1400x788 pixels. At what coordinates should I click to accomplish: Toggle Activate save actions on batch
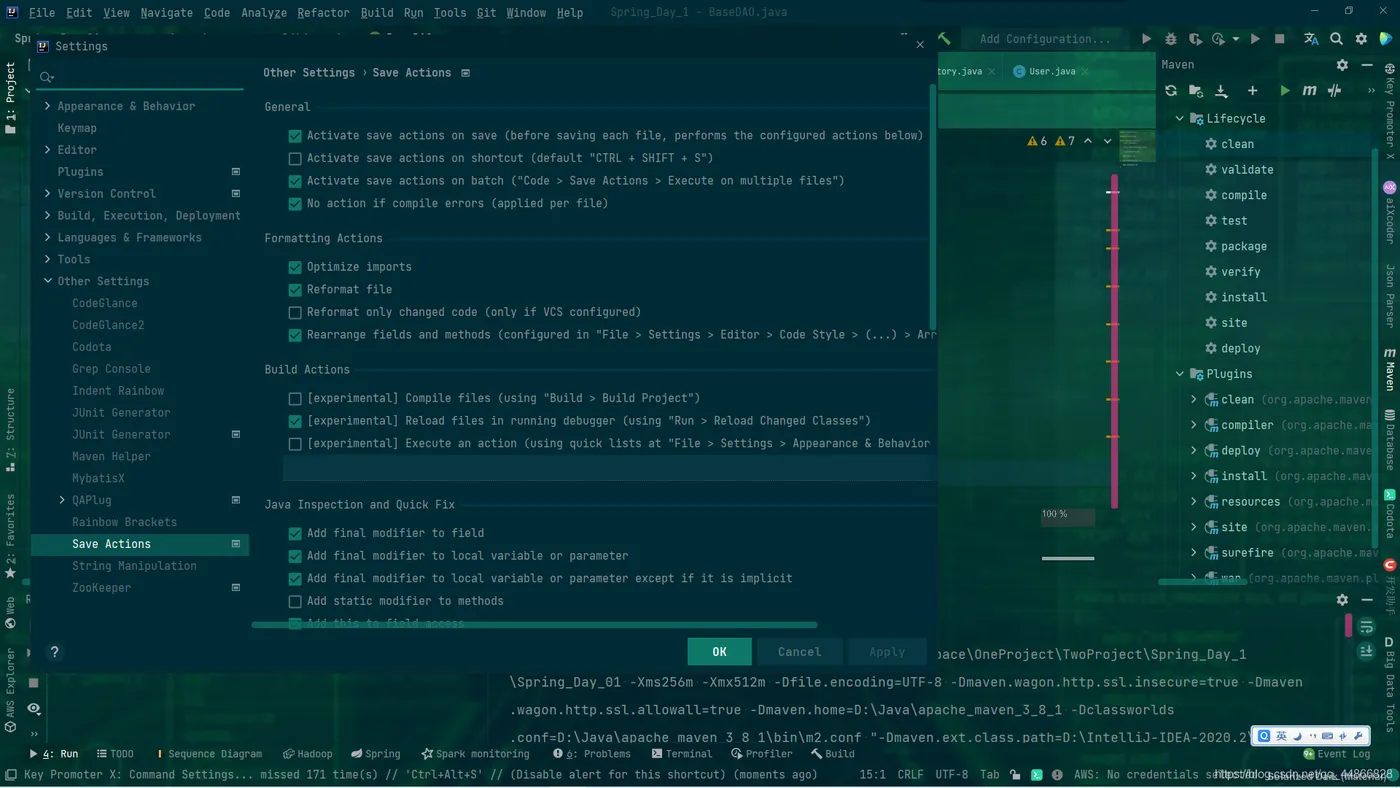(x=295, y=181)
